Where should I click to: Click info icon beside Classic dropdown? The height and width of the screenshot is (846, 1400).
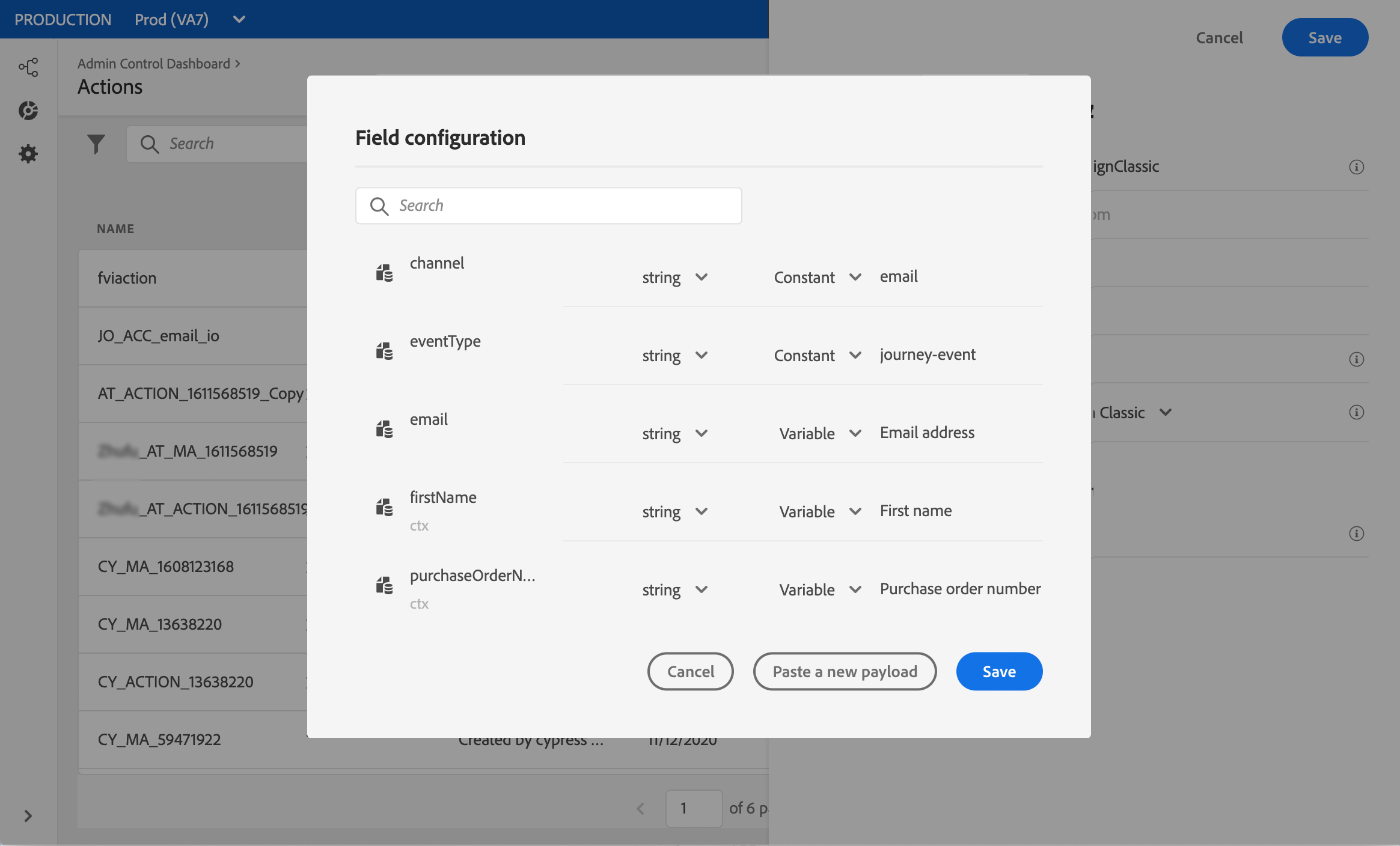[1356, 412]
